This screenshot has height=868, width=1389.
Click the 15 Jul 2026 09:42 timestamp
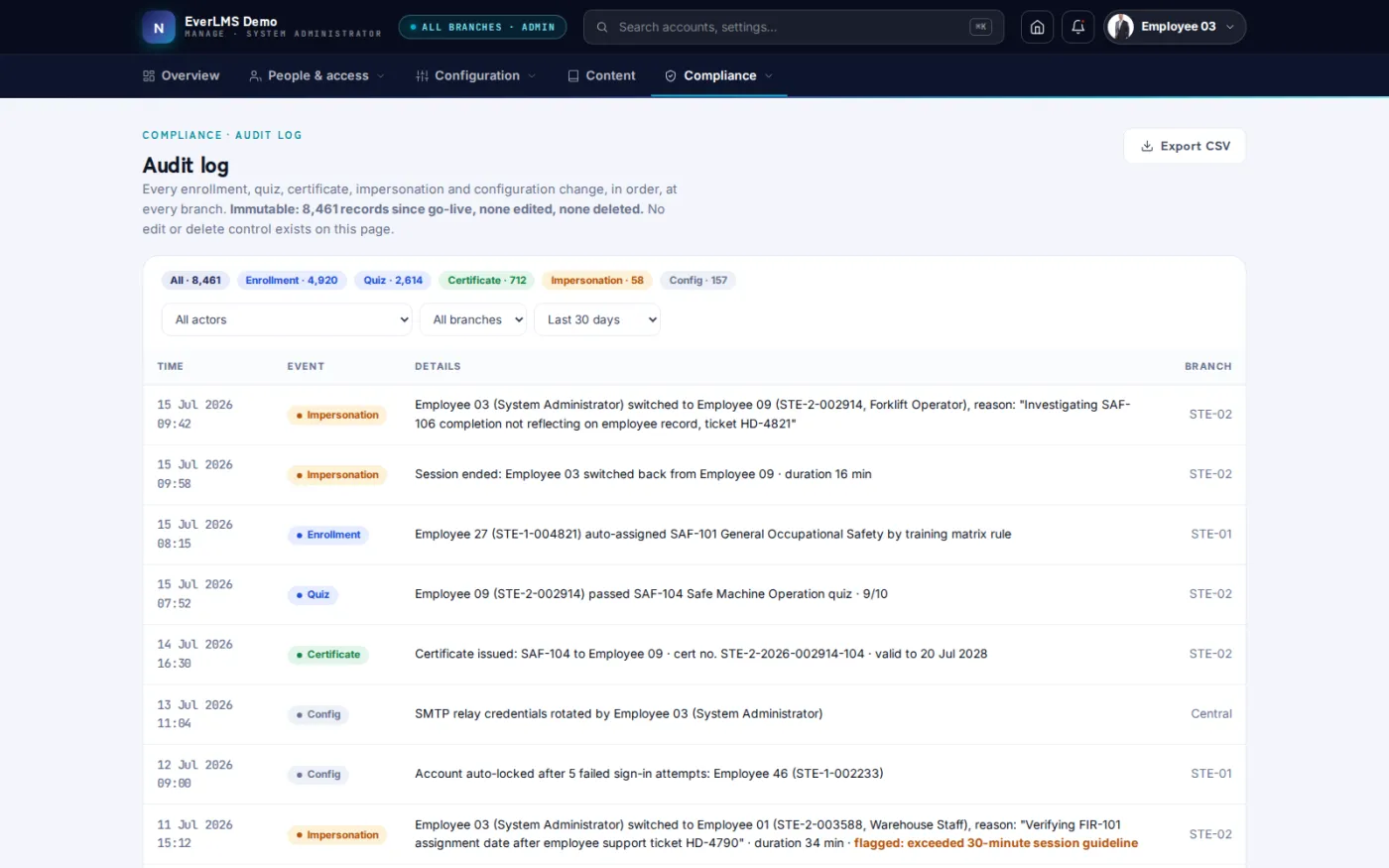tap(194, 415)
